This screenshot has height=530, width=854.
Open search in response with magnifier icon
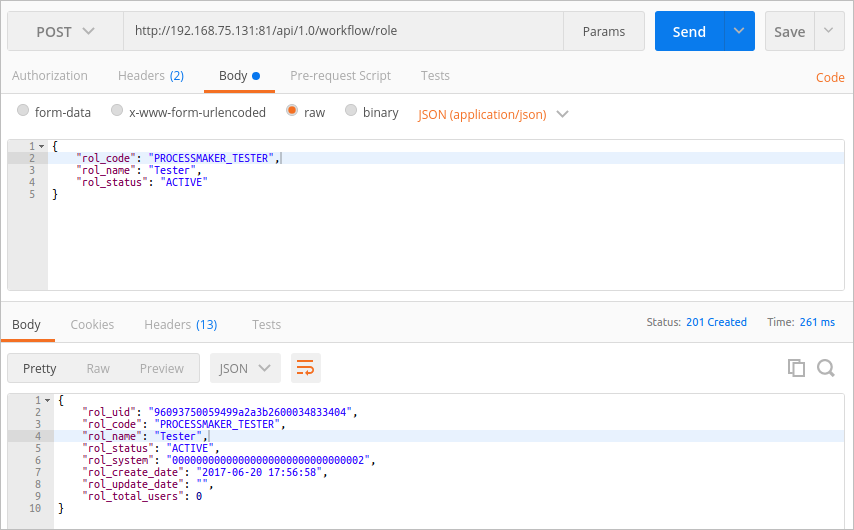pos(826,368)
